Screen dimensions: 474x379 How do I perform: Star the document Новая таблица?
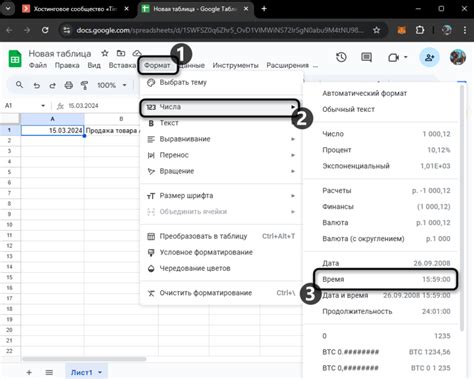coord(105,53)
